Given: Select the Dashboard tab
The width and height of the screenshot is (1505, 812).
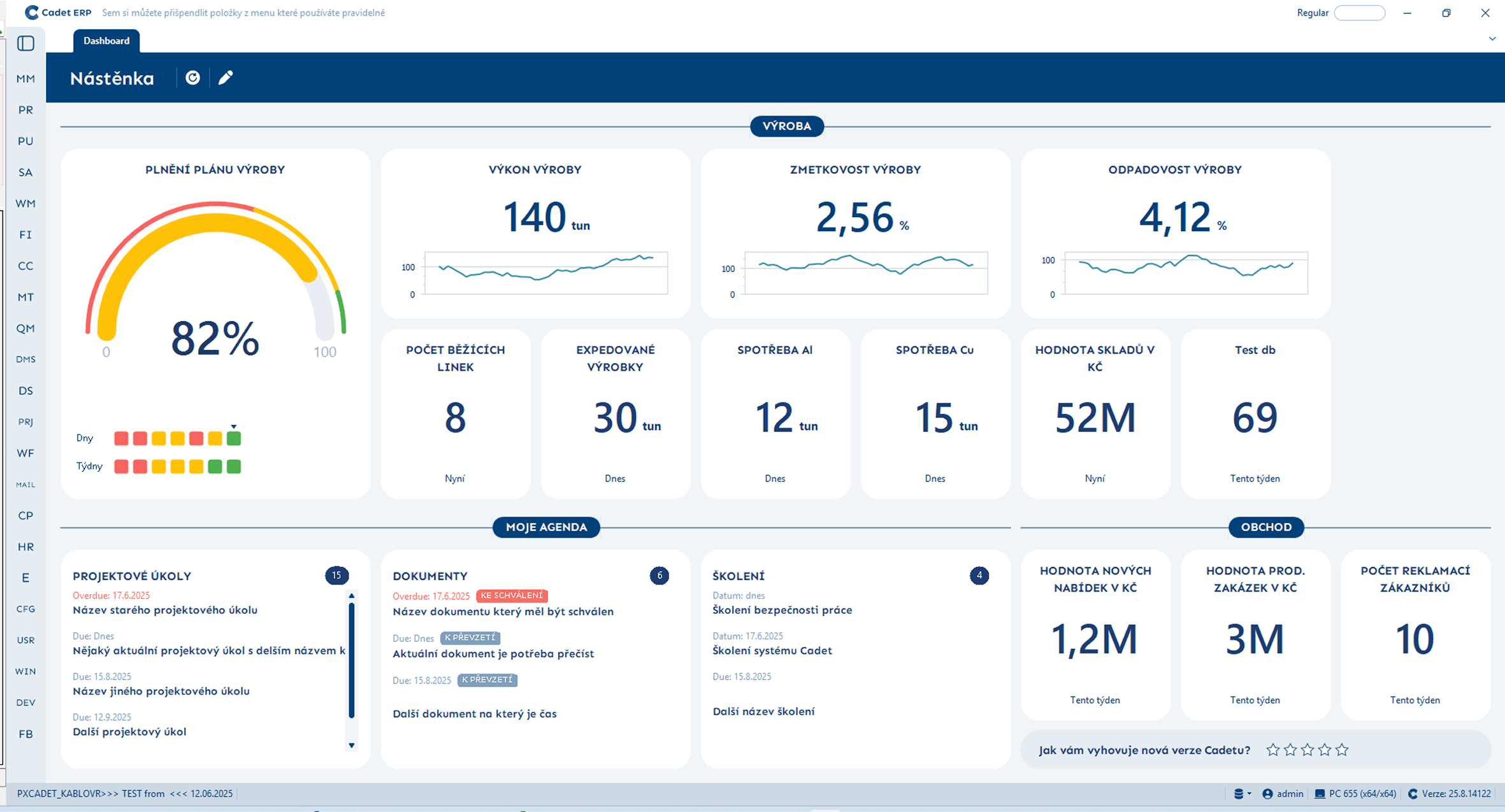Looking at the screenshot, I should click(x=106, y=41).
